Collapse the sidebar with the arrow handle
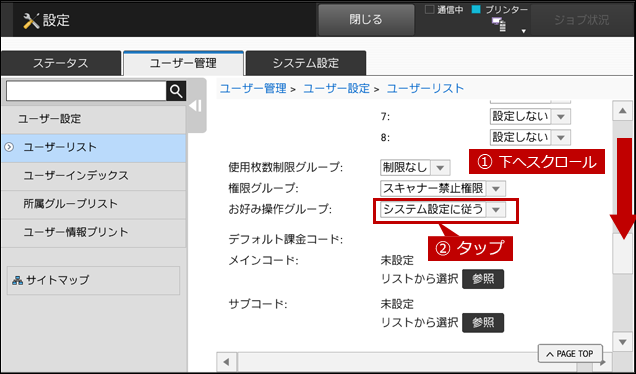The image size is (636, 374). point(196,106)
